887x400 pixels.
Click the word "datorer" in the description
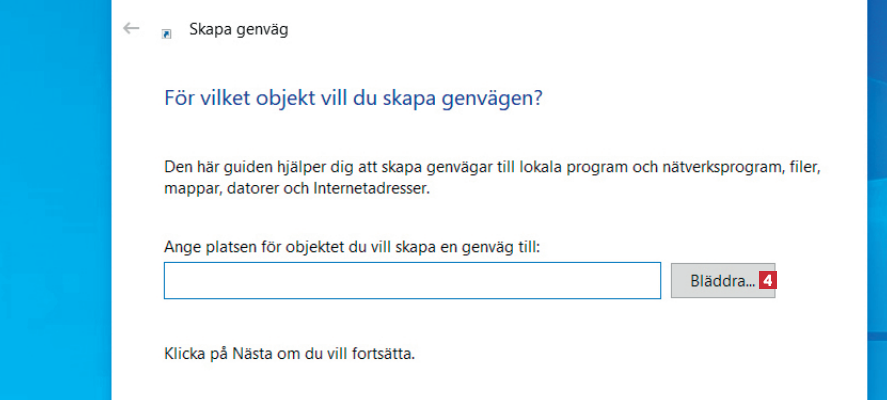point(249,187)
